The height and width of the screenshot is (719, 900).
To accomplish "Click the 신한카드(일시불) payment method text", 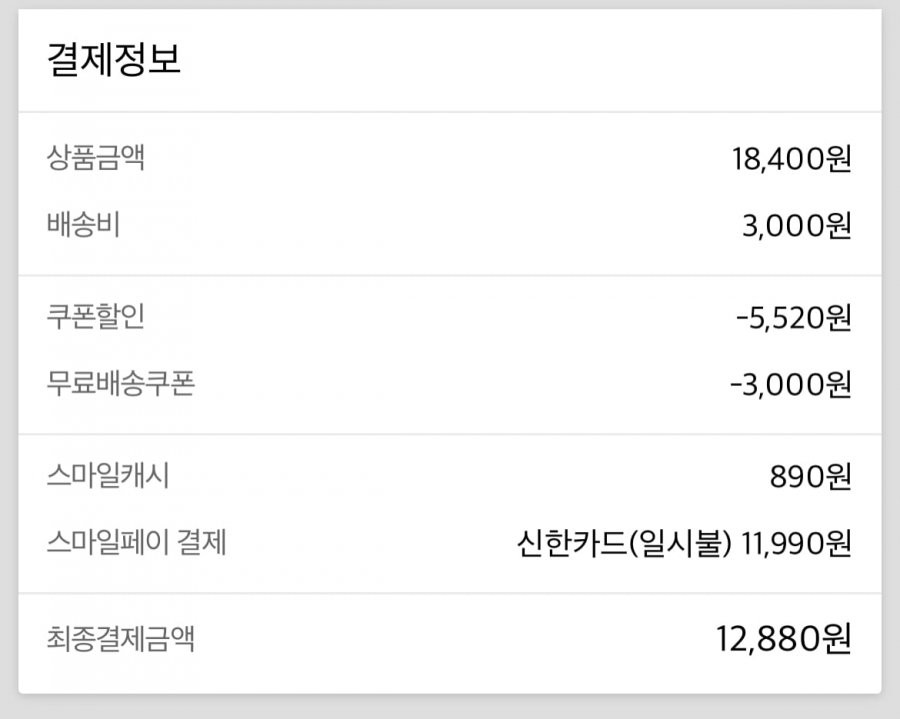I will point(624,543).
